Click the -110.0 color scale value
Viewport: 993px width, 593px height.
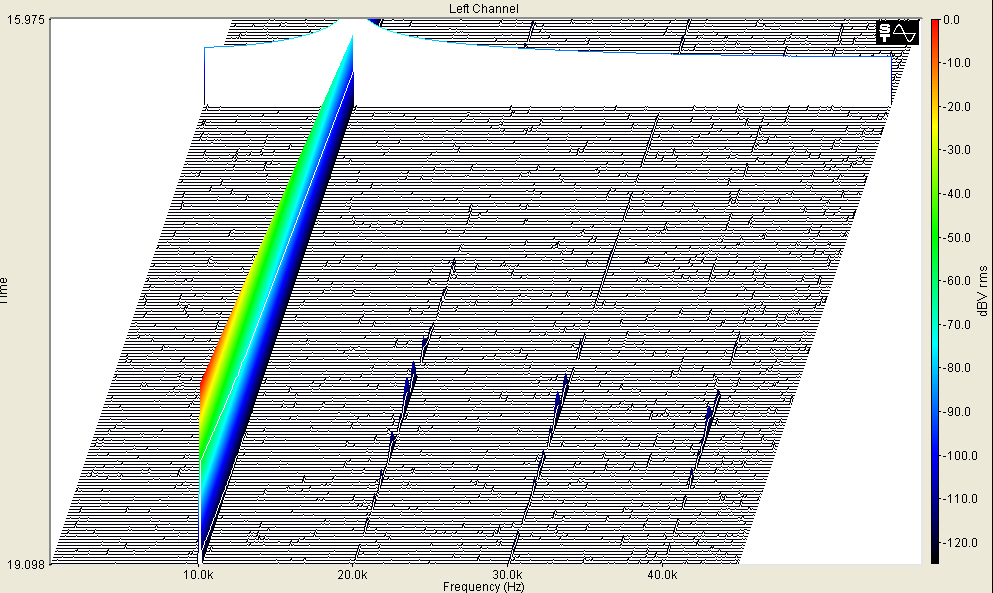959,499
